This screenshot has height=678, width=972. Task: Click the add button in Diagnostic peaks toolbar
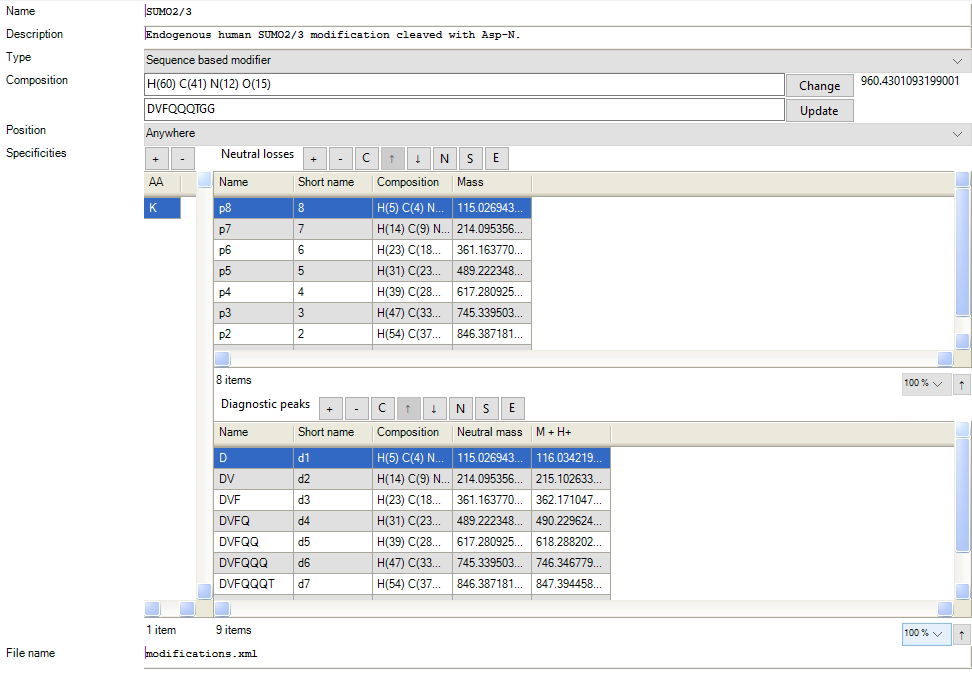coord(331,408)
